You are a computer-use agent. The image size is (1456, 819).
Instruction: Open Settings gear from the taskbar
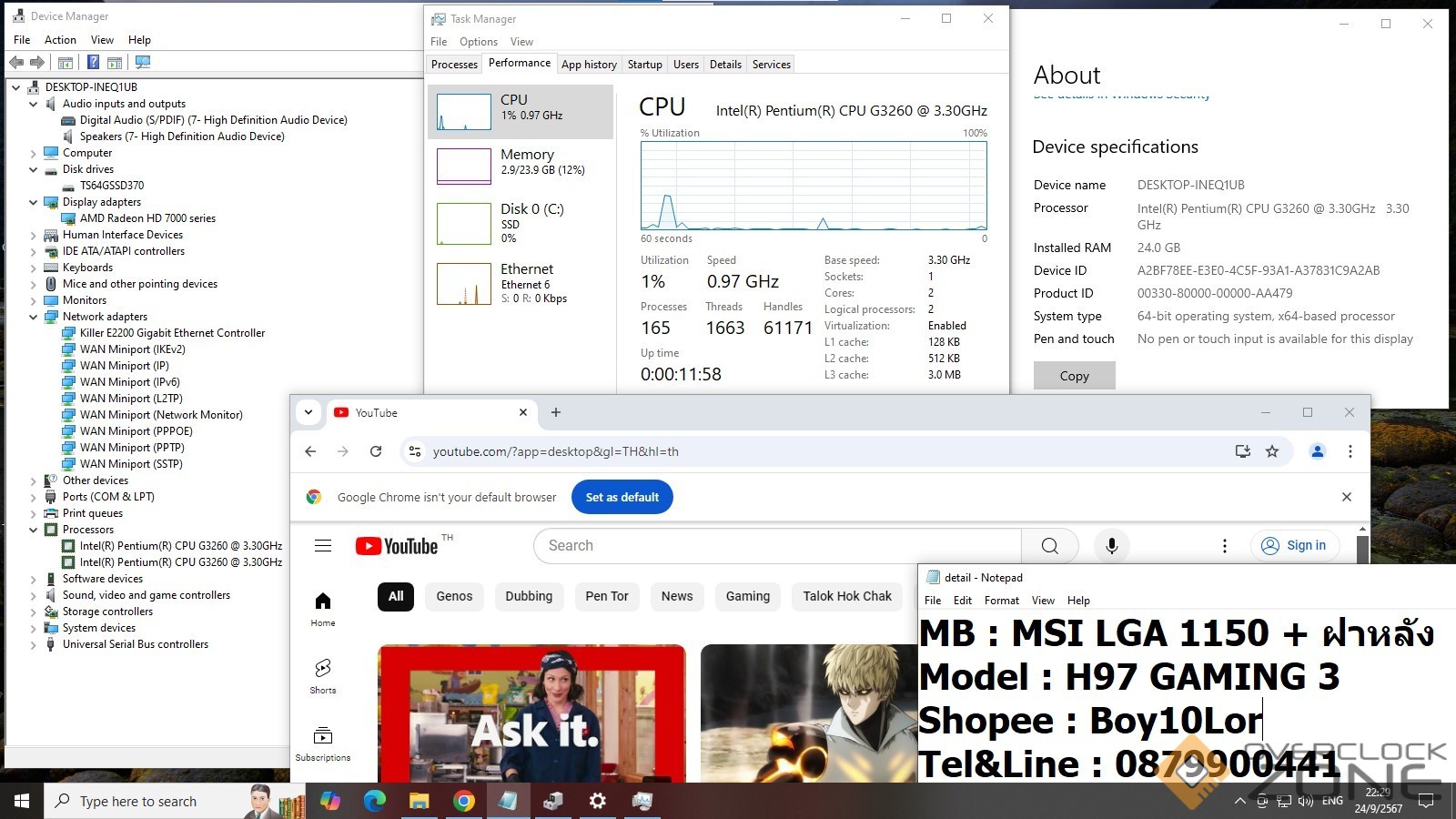597,801
